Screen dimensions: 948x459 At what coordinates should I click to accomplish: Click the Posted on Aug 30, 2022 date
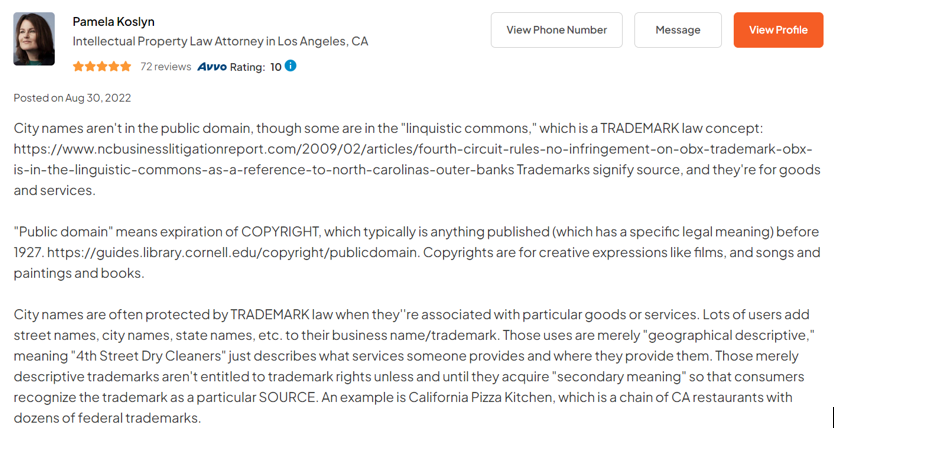point(73,98)
